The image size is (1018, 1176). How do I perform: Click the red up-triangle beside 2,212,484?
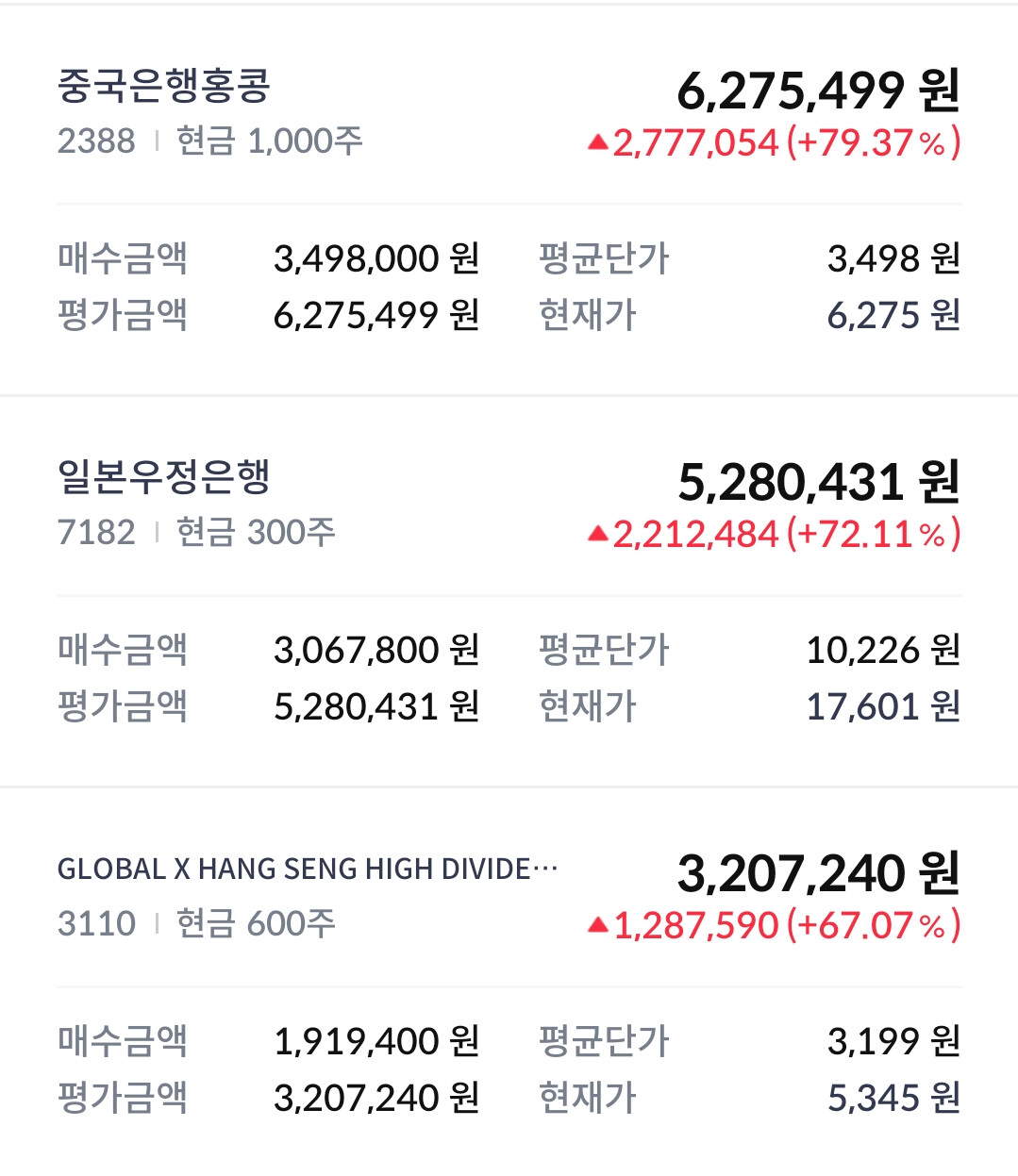coord(597,535)
